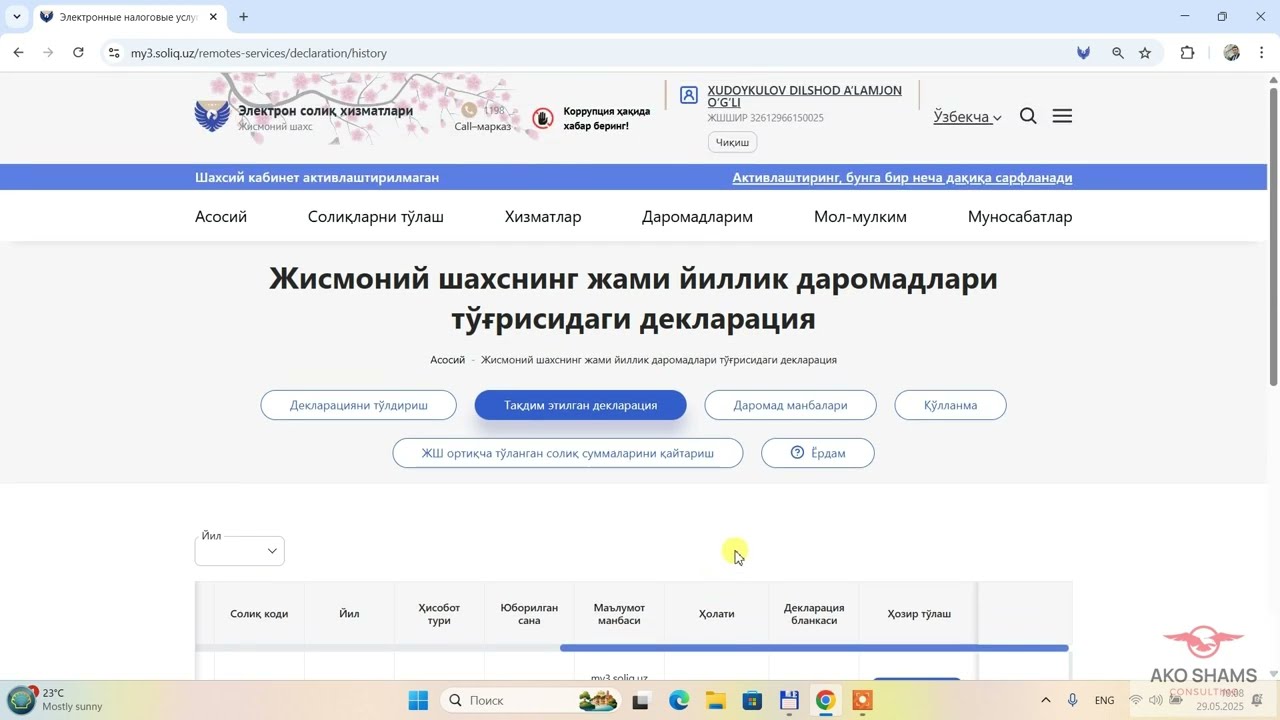
Task: Open the browser extensions puzzle icon
Action: click(1187, 53)
